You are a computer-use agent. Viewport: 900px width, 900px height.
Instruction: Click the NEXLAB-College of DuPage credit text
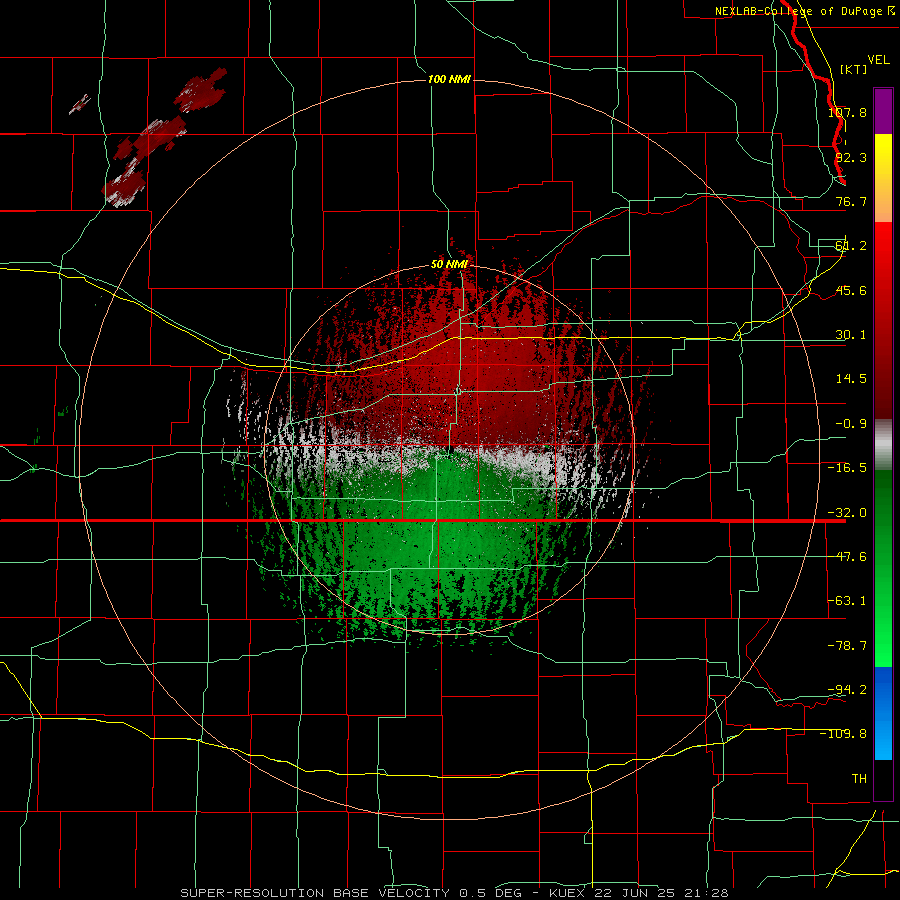(x=804, y=11)
